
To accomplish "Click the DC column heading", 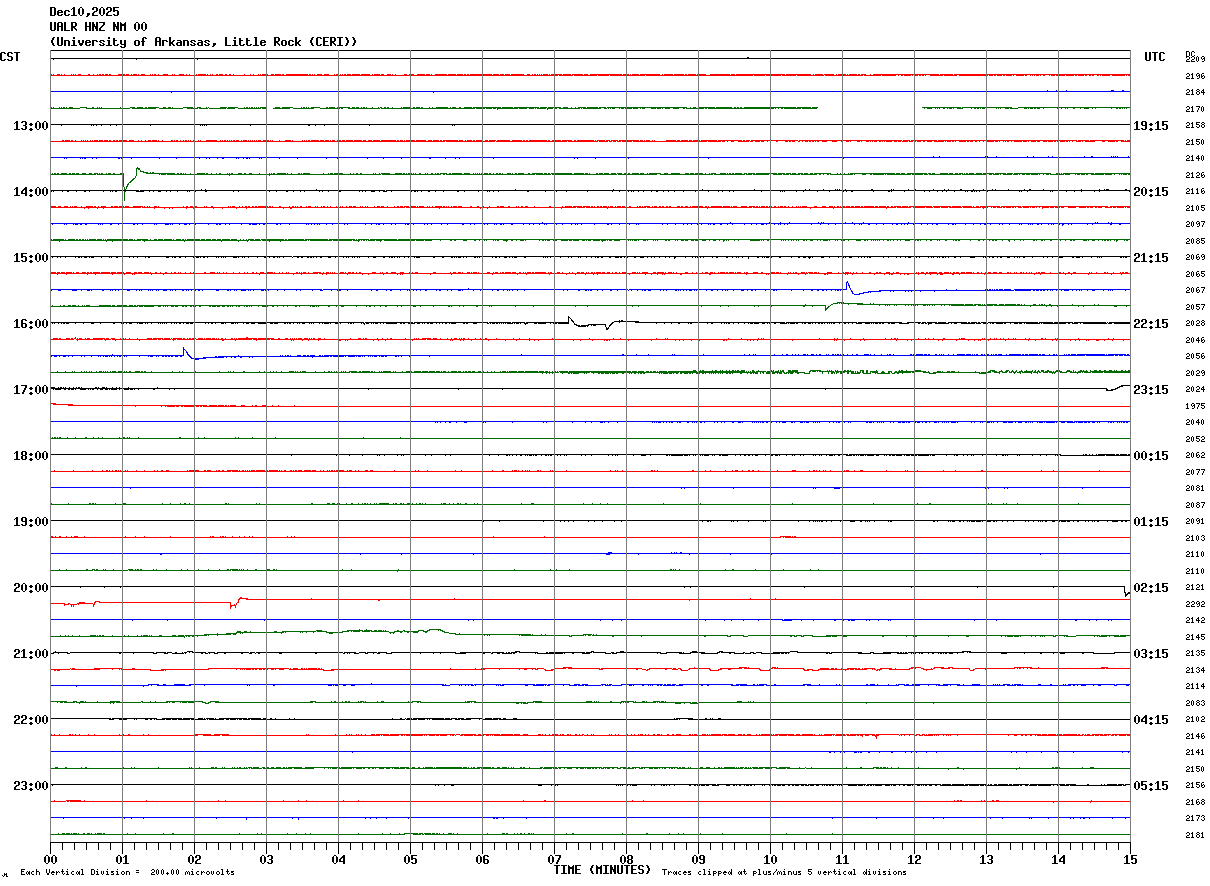I will pyautogui.click(x=1190, y=54).
